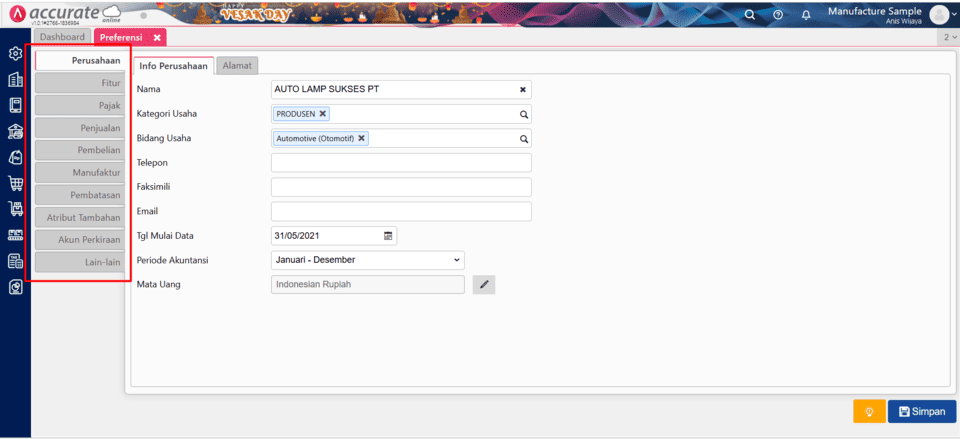Viewport: 960px width, 439px height.
Task: Click the Indonesian Rupiah currency field
Action: coord(367,285)
